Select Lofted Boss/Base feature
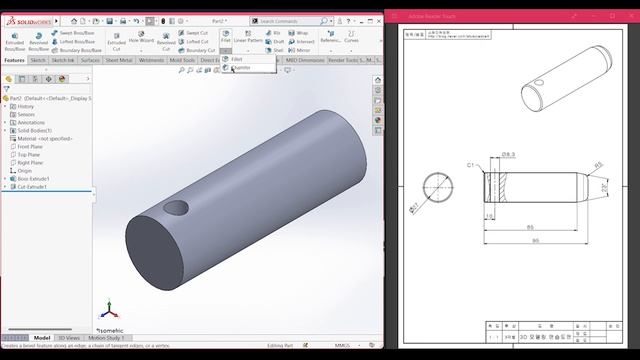 pyautogui.click(x=73, y=42)
